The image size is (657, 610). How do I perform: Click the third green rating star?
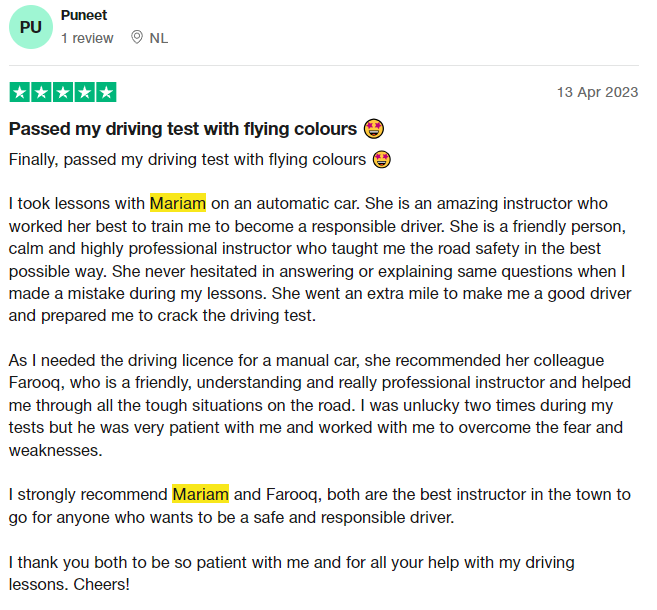coord(63,92)
